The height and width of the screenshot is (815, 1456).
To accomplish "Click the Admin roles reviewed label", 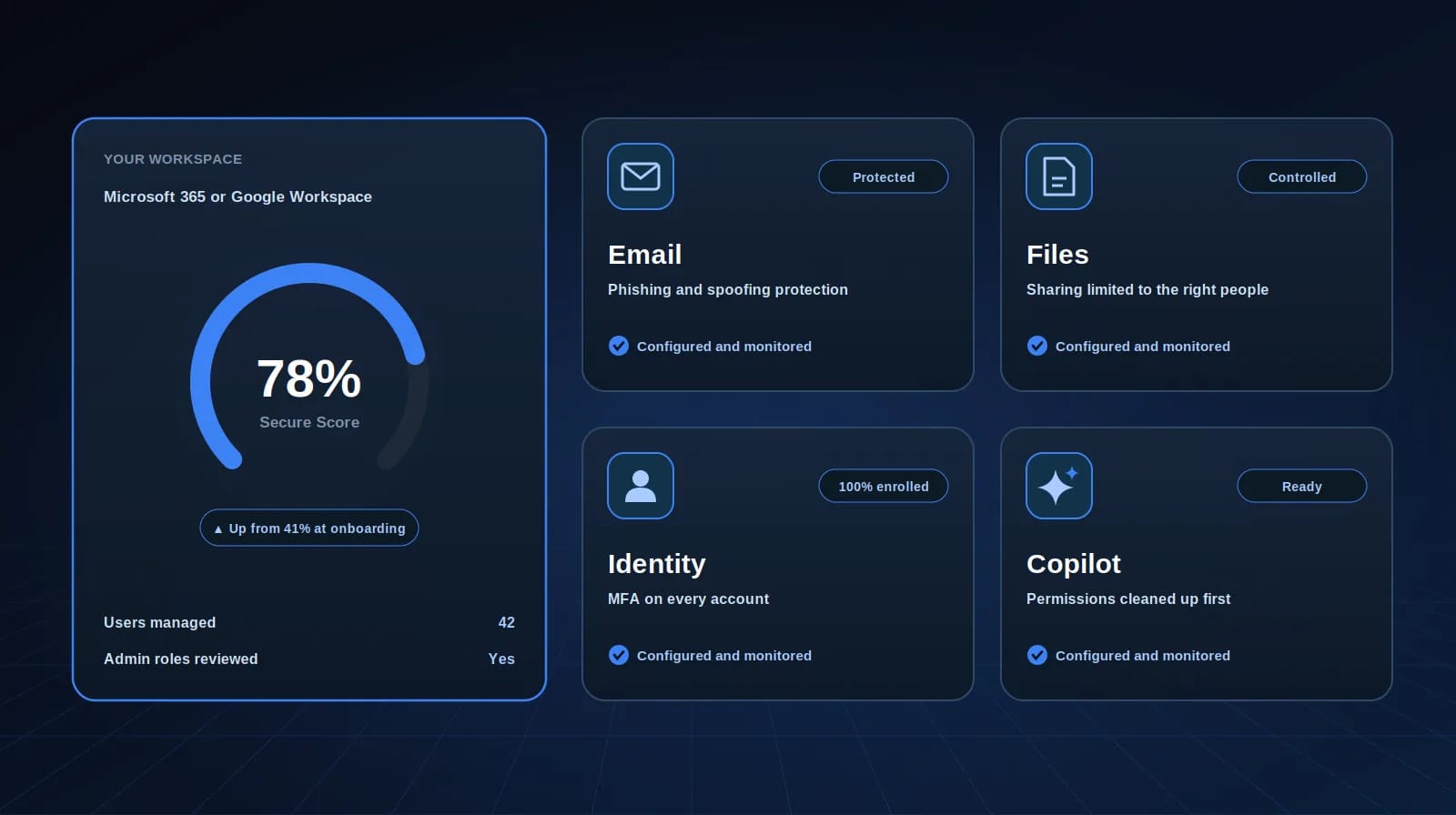I will tap(181, 659).
